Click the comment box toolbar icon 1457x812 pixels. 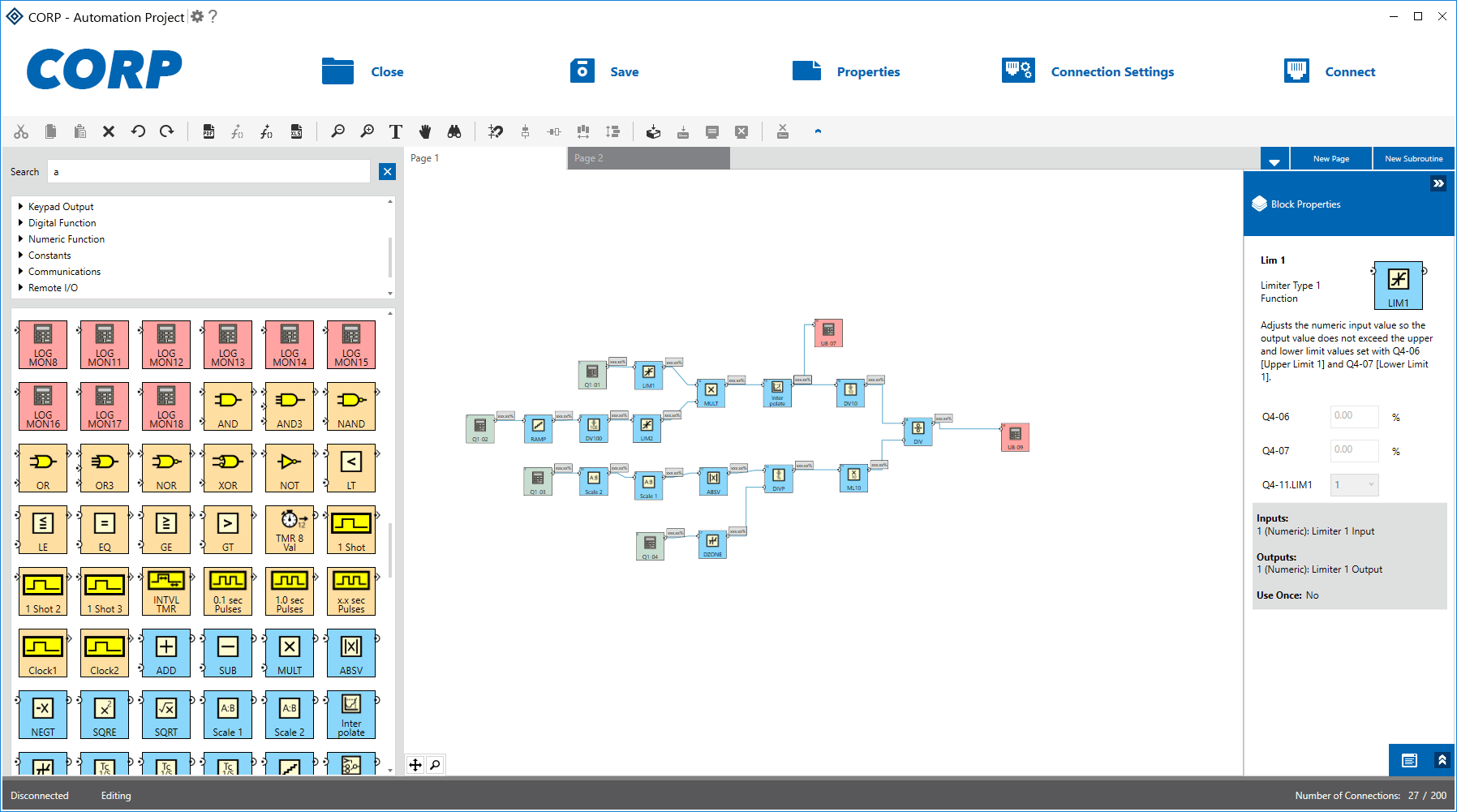(x=712, y=131)
